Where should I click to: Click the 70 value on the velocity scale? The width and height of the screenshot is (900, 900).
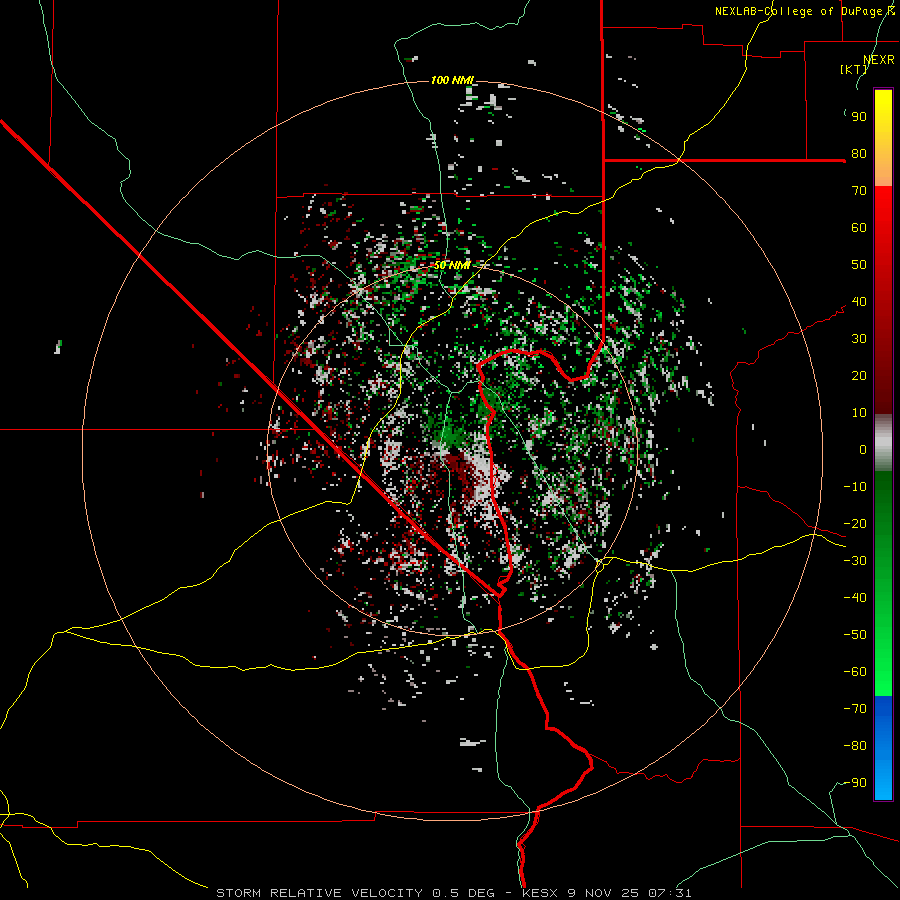(859, 191)
